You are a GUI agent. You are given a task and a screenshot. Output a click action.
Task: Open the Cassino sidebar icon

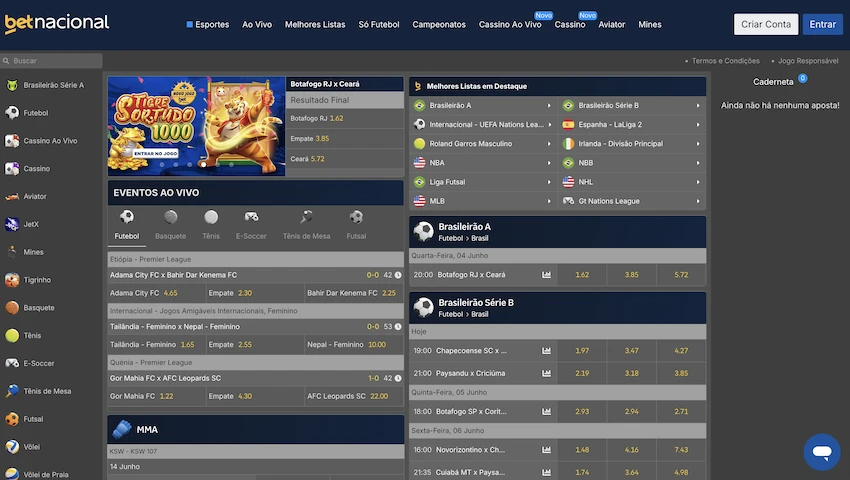[12, 169]
